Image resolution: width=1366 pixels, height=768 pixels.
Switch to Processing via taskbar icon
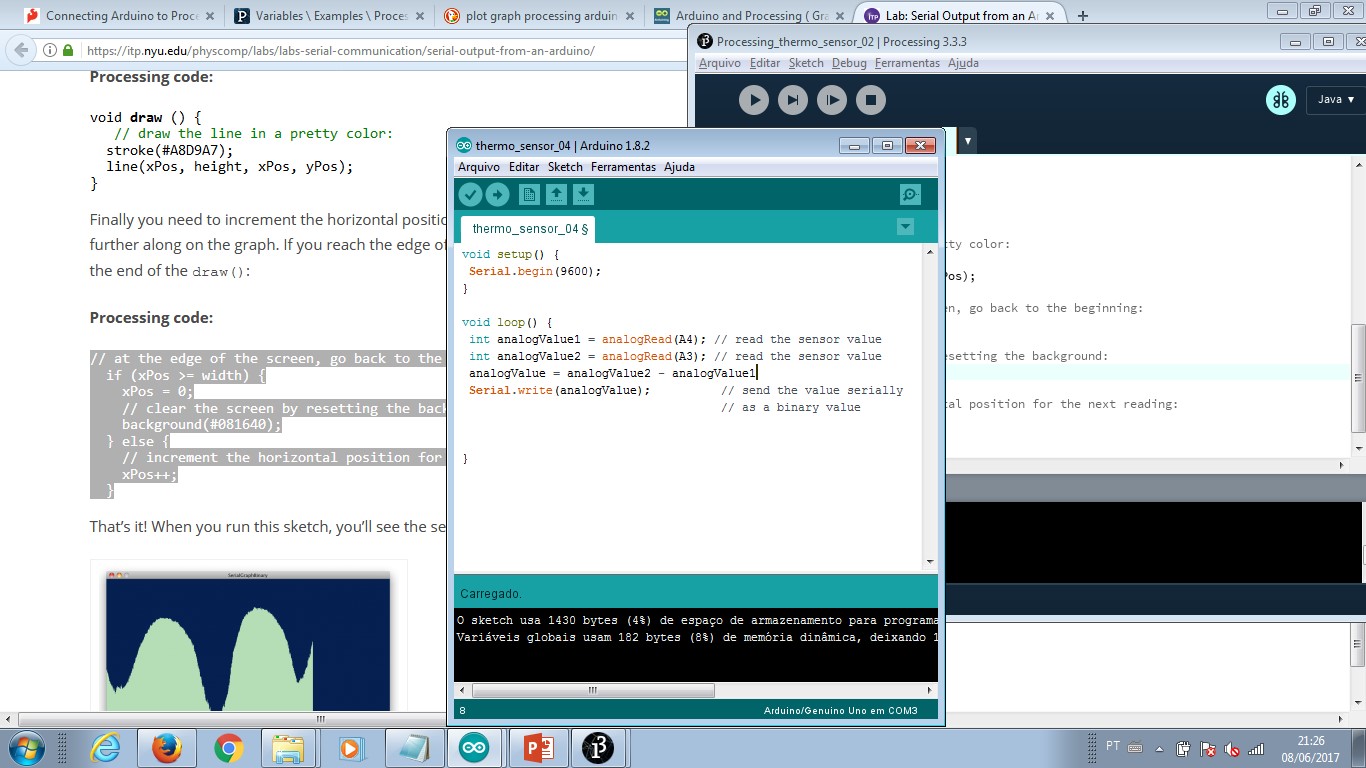(598, 748)
